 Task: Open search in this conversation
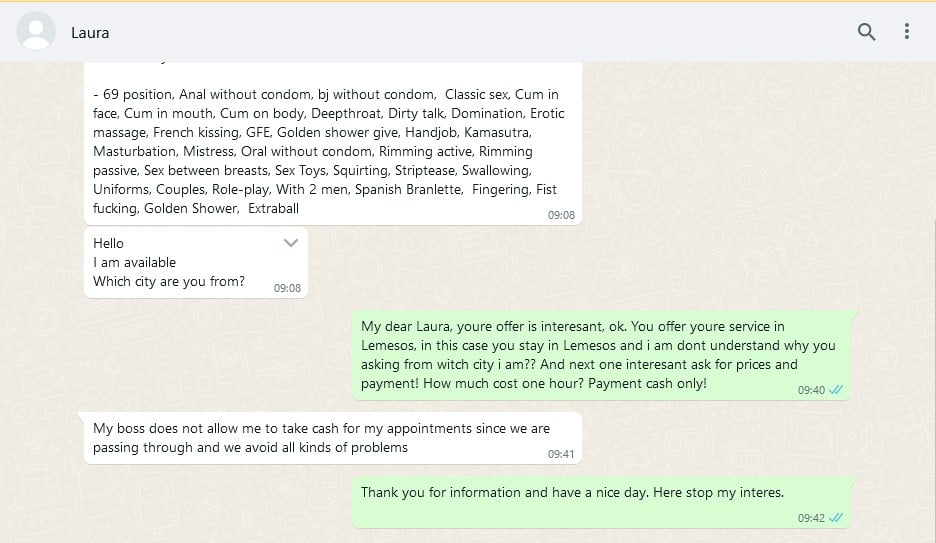pyautogui.click(x=867, y=32)
